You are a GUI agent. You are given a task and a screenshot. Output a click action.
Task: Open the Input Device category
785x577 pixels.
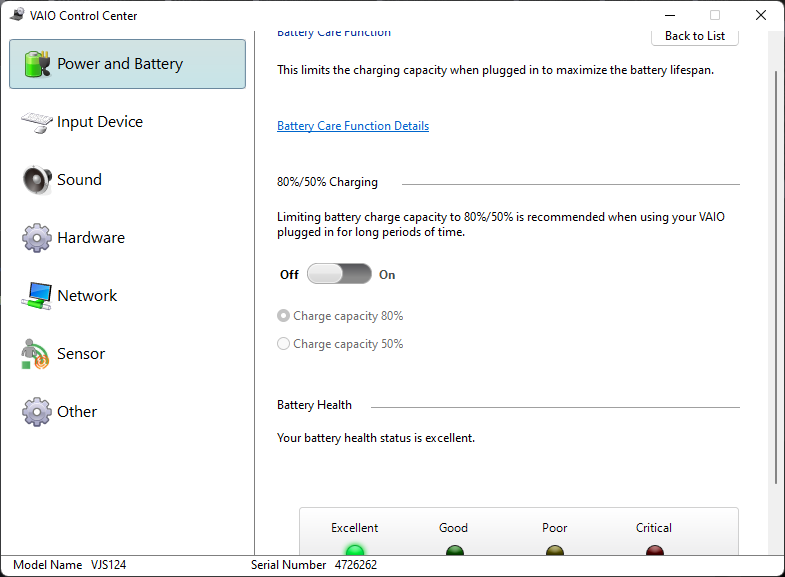[x=128, y=122]
